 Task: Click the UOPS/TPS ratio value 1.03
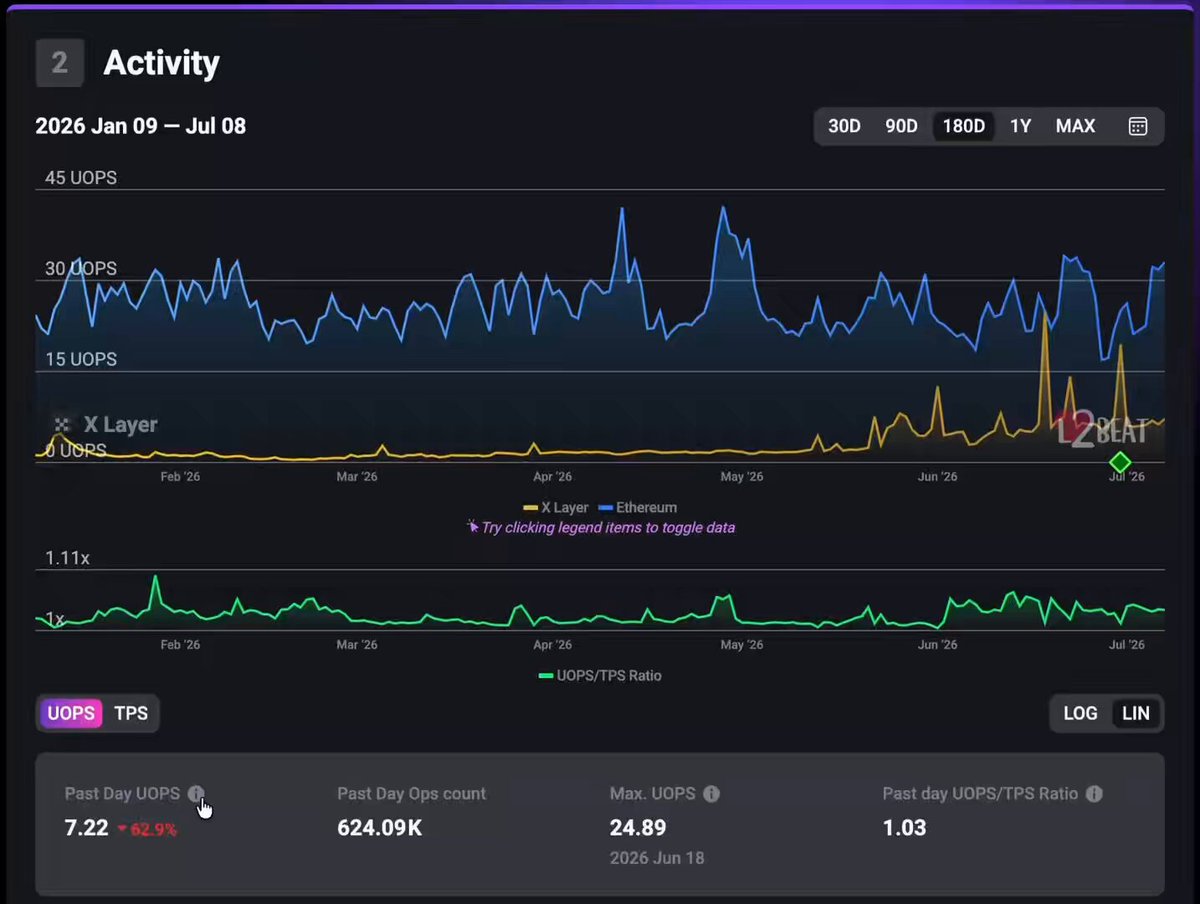[904, 828]
